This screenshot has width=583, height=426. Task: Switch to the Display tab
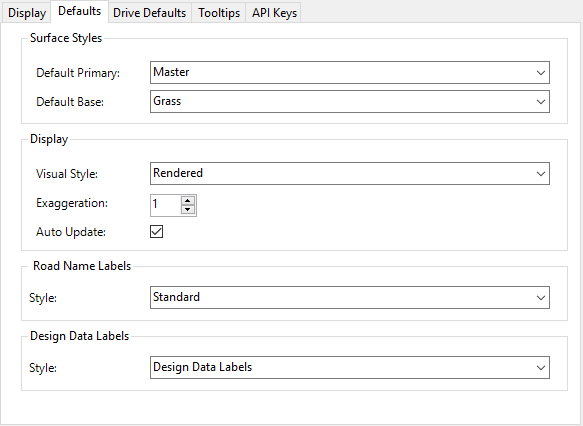click(x=27, y=13)
